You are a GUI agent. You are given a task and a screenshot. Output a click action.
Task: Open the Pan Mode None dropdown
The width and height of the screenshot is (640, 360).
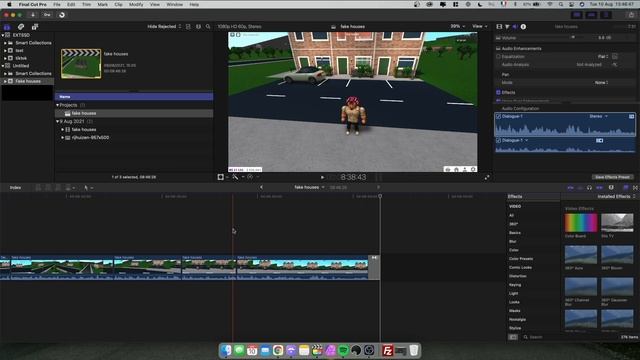pos(601,82)
